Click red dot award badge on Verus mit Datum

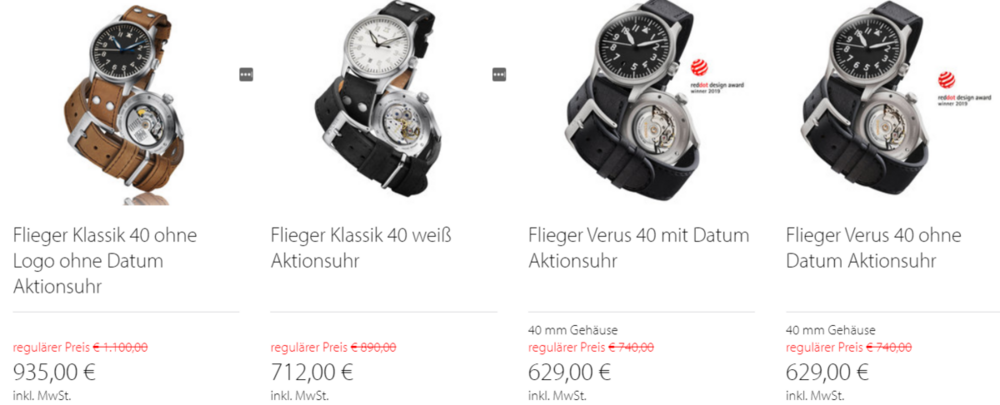(x=719, y=77)
